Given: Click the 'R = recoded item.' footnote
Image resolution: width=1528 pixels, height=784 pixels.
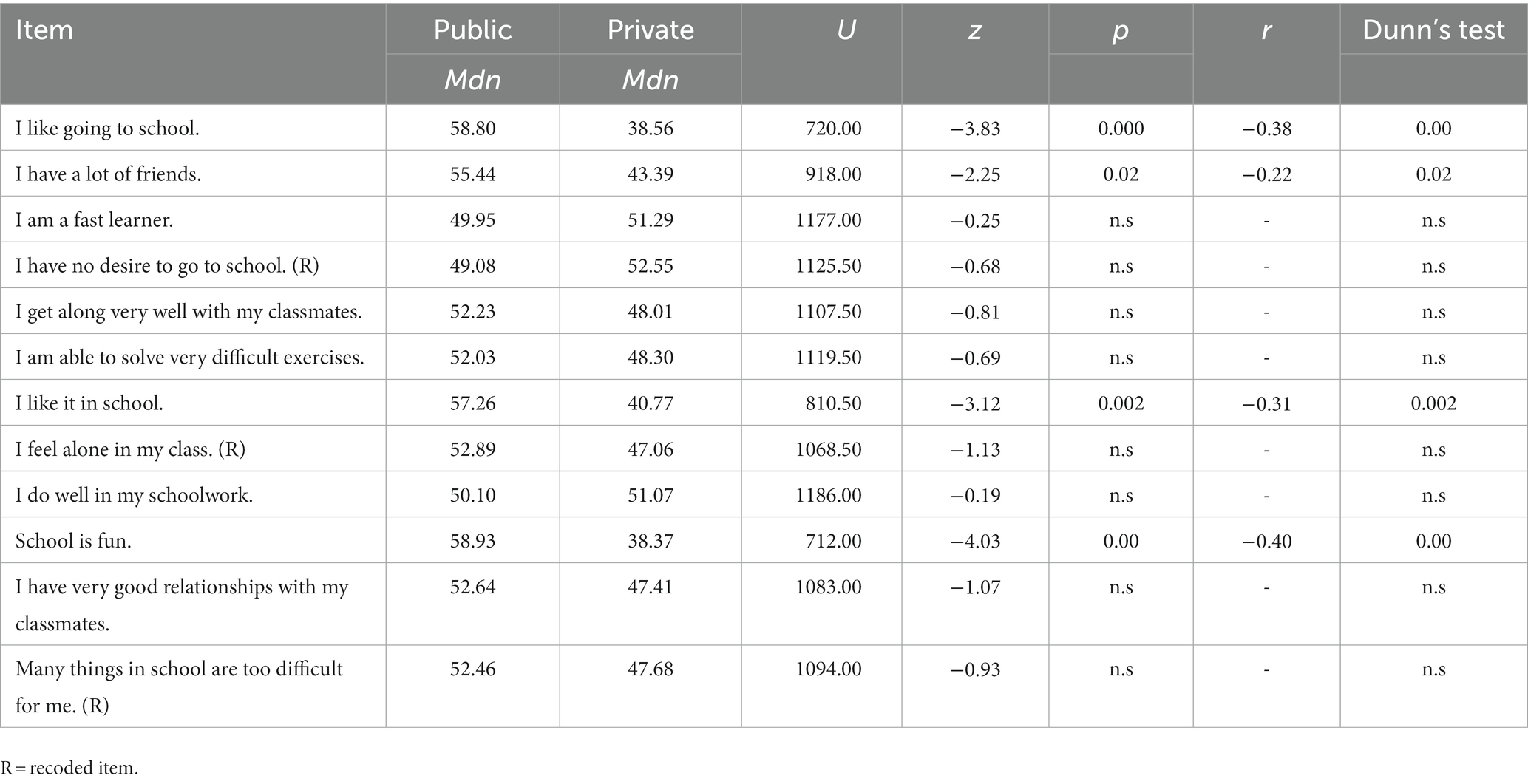Looking at the screenshot, I should click(x=69, y=767).
